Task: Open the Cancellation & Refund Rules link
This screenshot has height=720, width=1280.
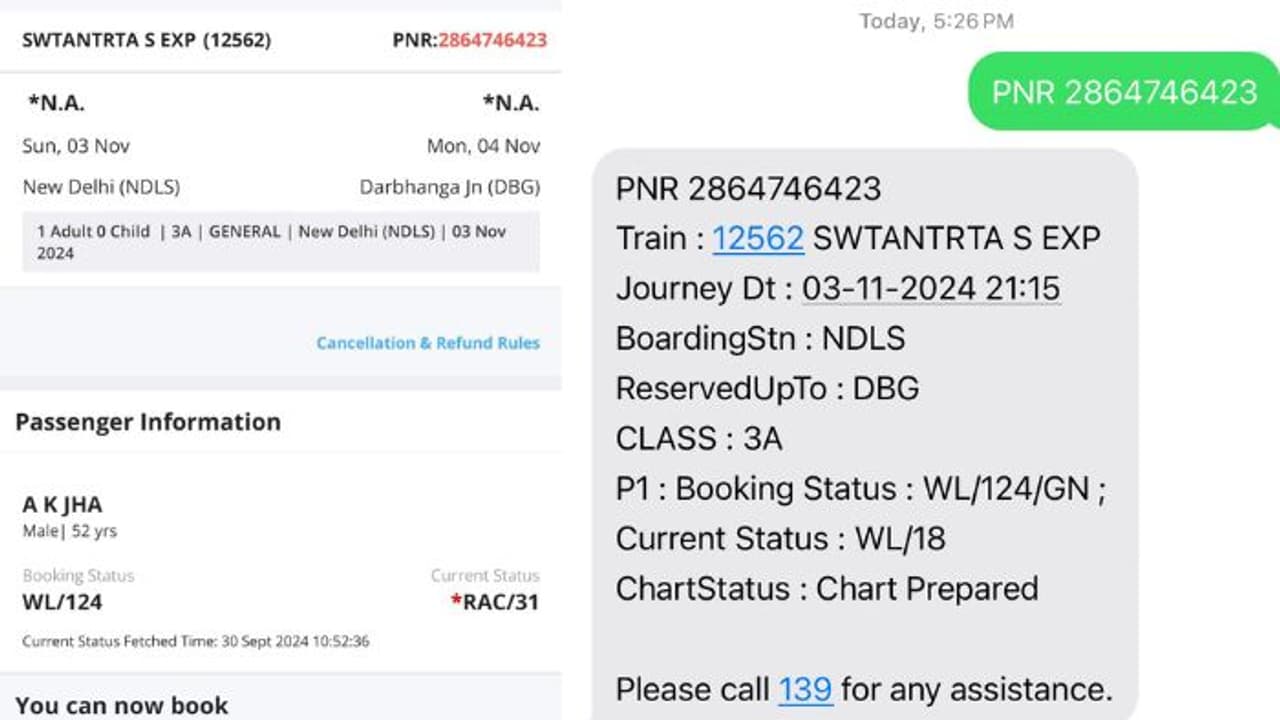Action: click(x=427, y=342)
